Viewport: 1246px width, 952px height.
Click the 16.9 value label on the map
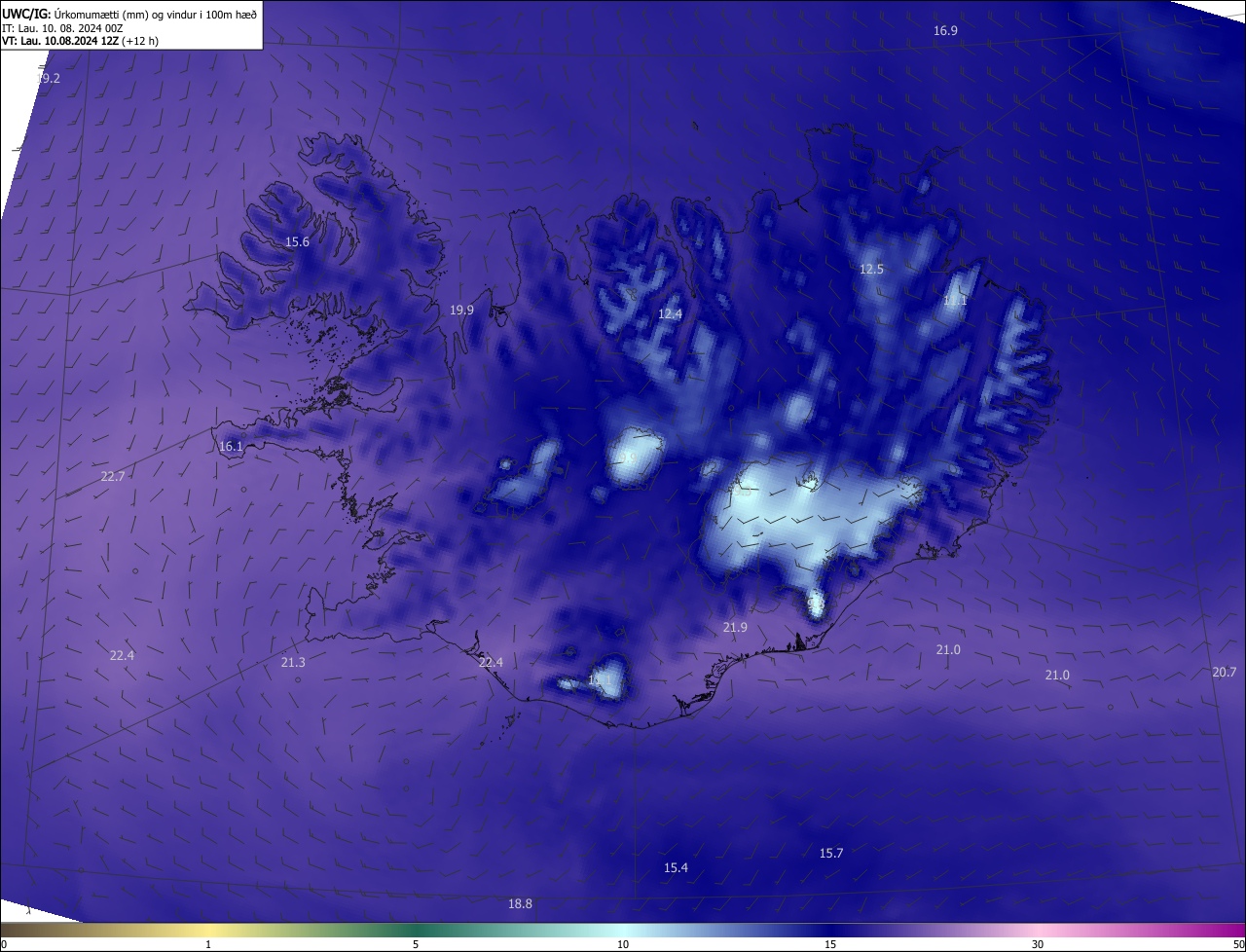click(x=945, y=30)
